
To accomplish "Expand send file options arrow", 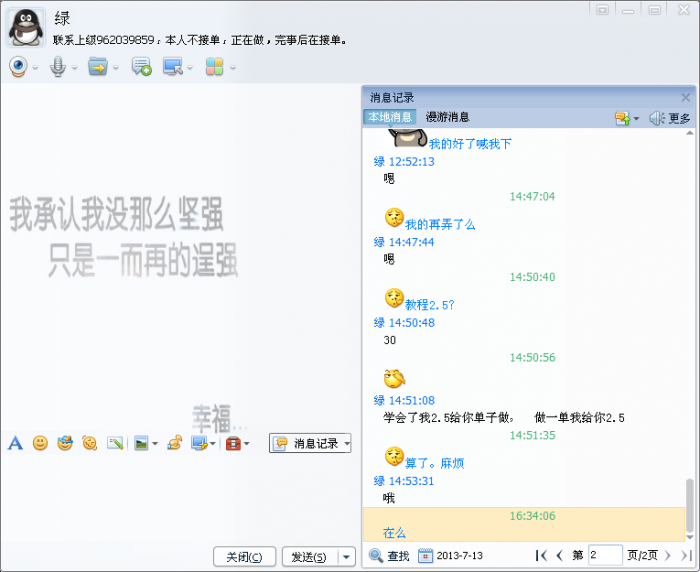I will 116,68.
